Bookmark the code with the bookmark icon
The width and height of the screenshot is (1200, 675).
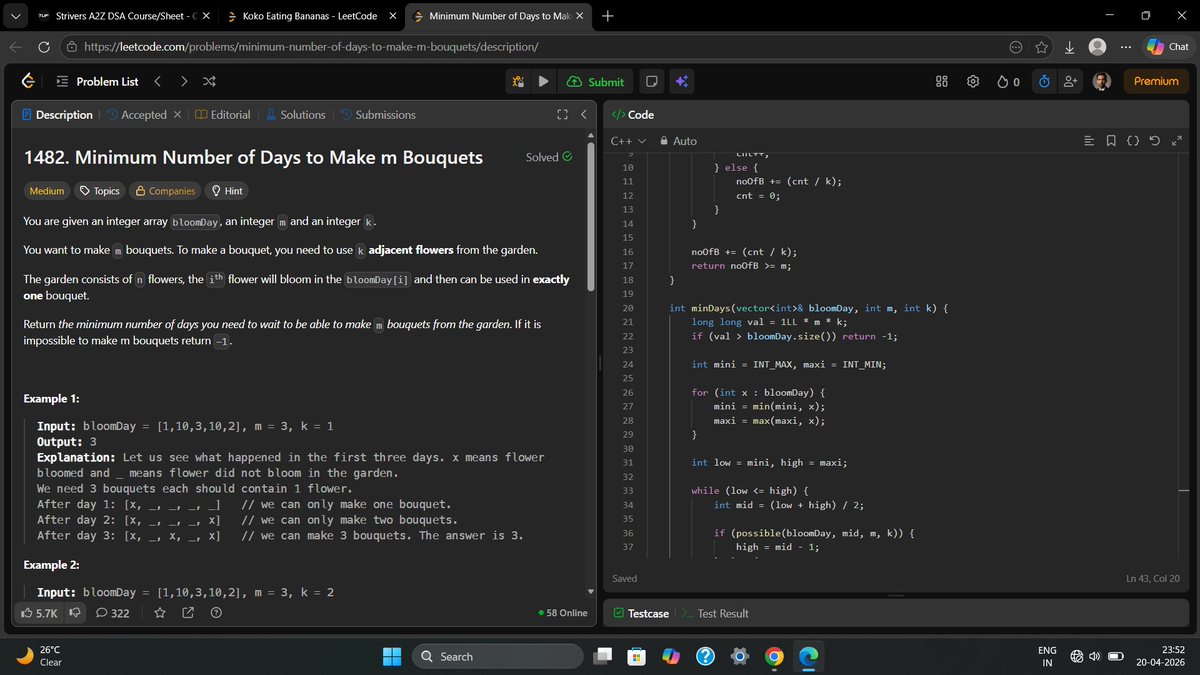1111,141
